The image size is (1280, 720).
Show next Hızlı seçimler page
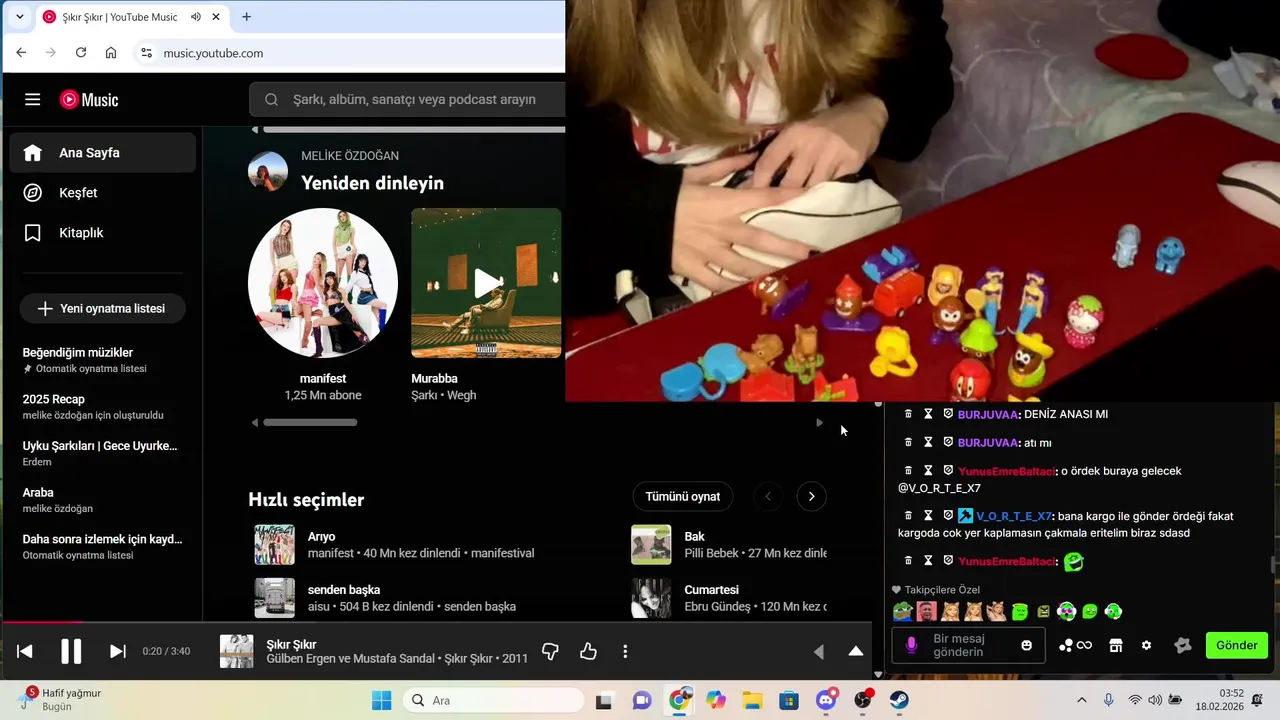811,497
